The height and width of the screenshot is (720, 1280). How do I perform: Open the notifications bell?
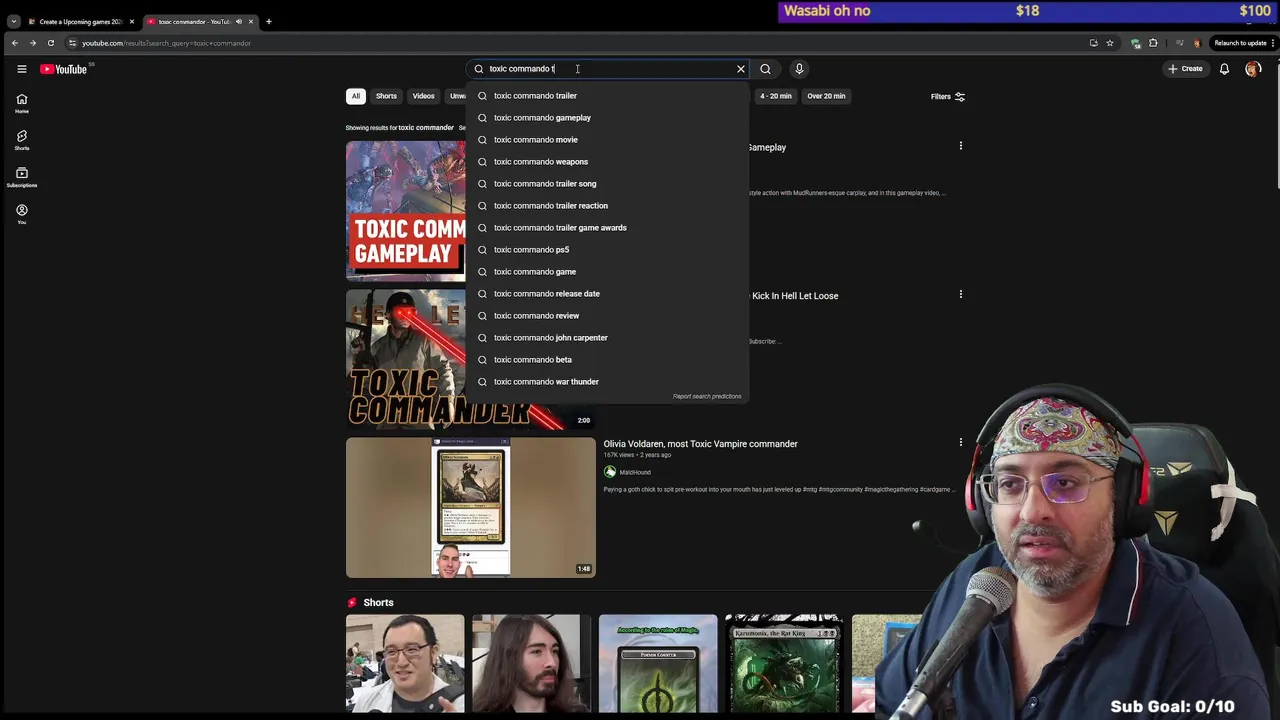tap(1224, 69)
